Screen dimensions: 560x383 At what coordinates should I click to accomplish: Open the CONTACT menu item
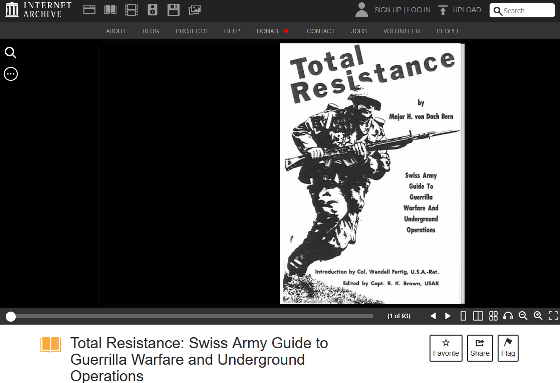click(x=320, y=31)
